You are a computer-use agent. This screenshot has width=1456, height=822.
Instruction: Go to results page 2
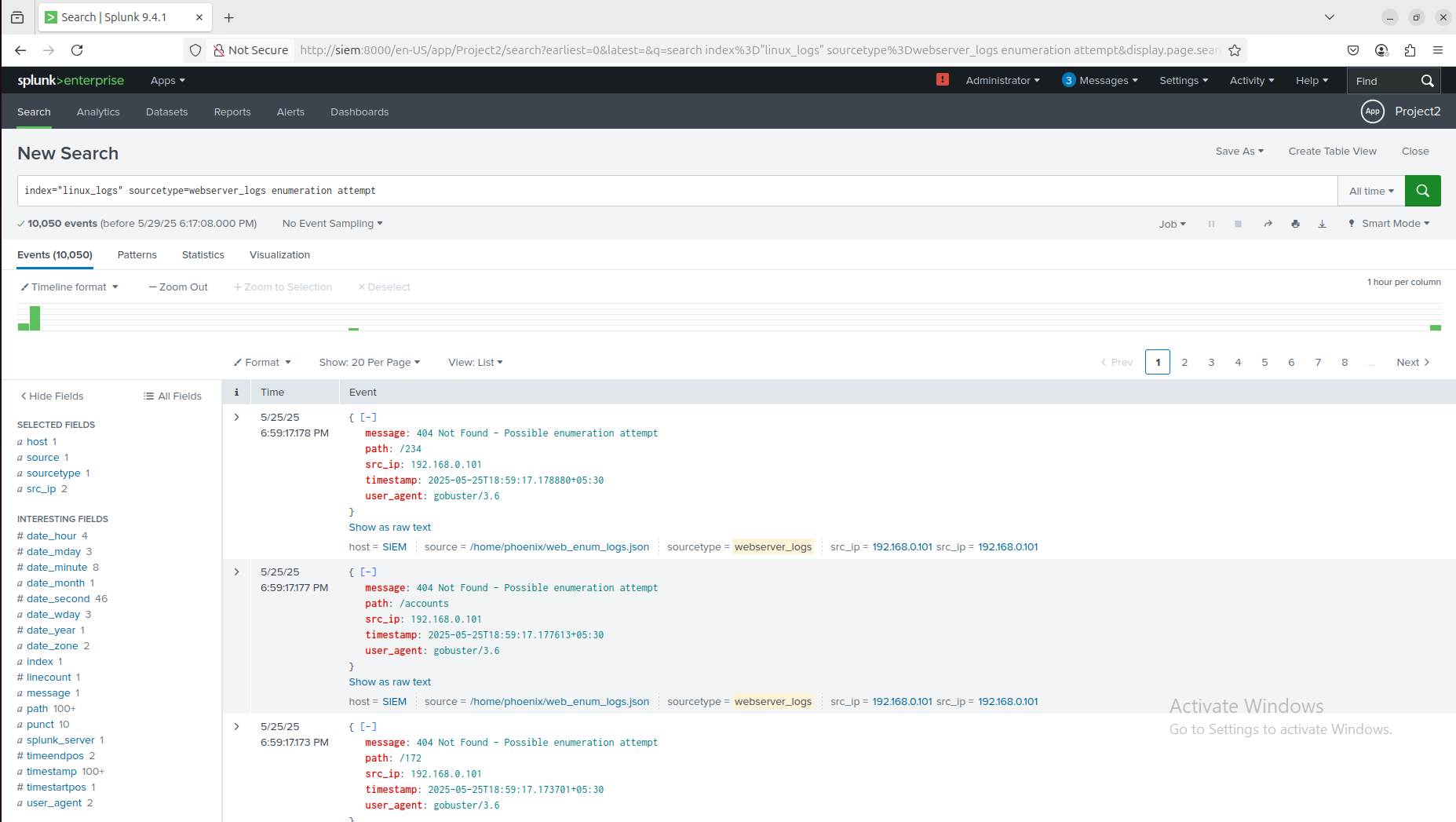pos(1184,363)
